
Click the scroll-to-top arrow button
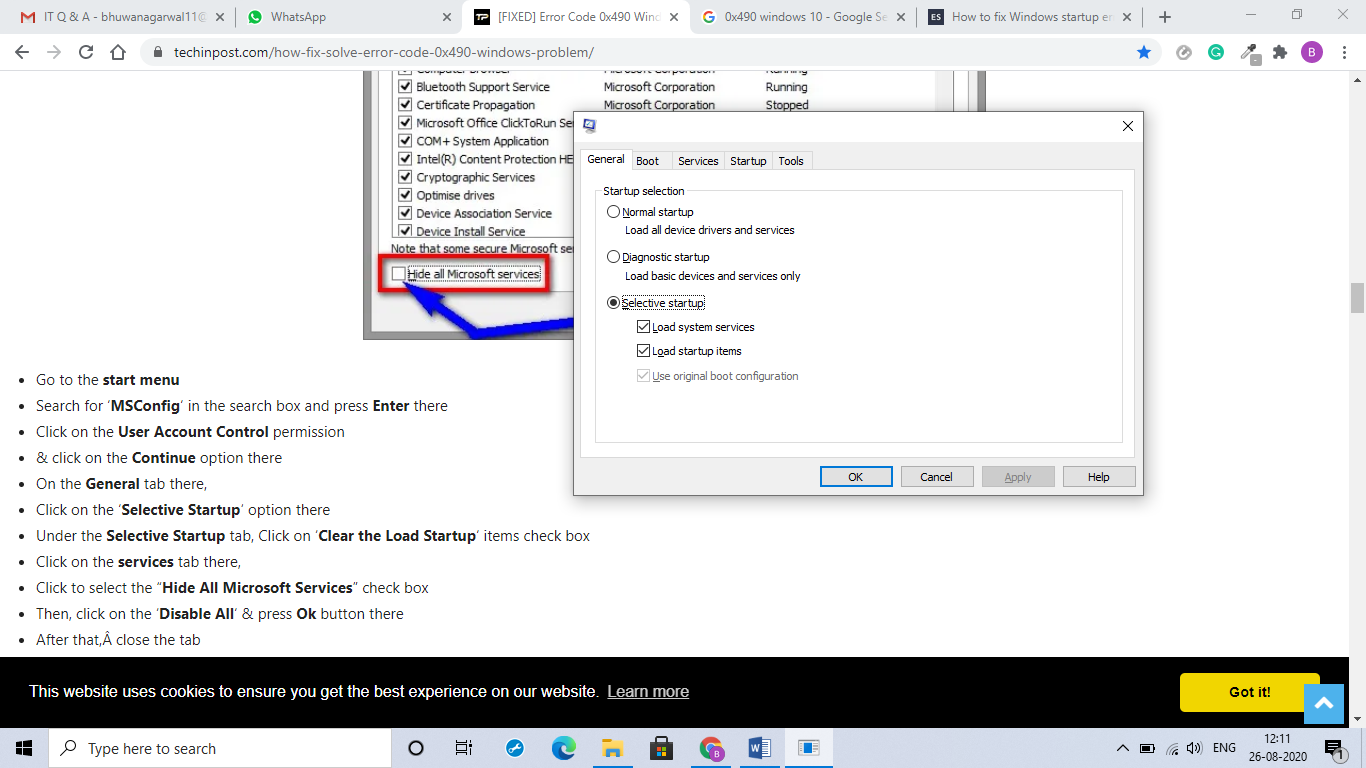click(1323, 704)
